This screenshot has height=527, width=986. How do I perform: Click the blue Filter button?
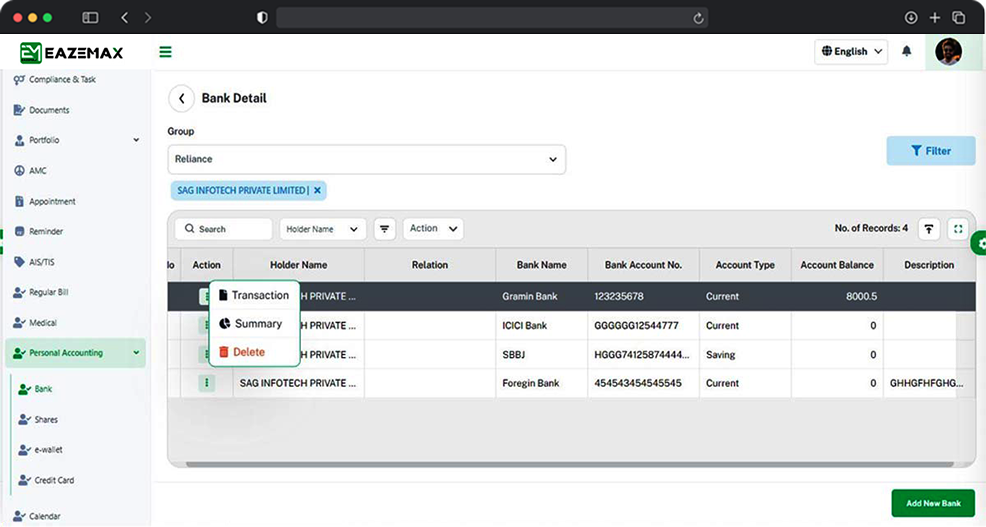(x=931, y=151)
